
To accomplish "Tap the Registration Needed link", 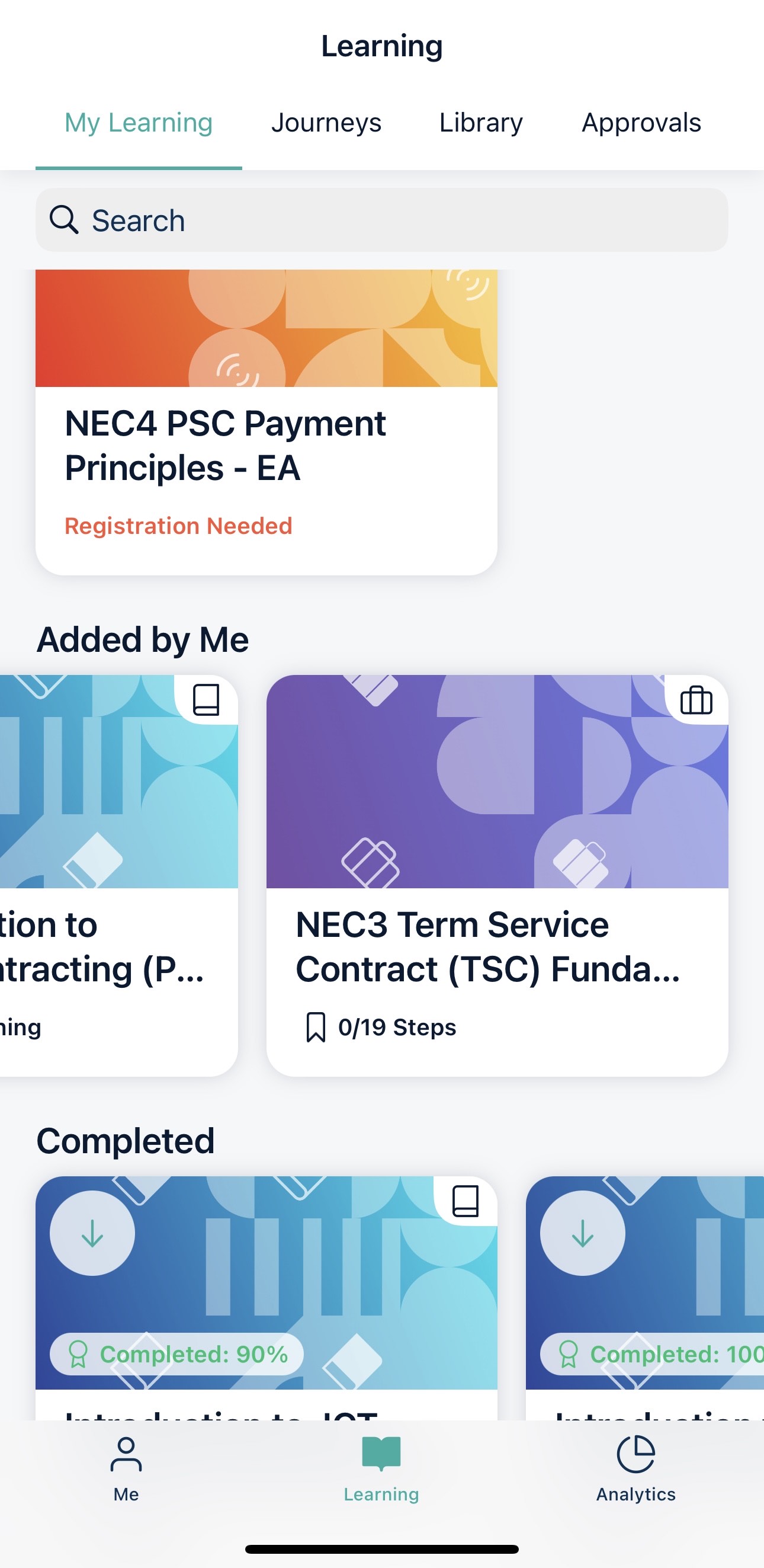I will tap(178, 526).
